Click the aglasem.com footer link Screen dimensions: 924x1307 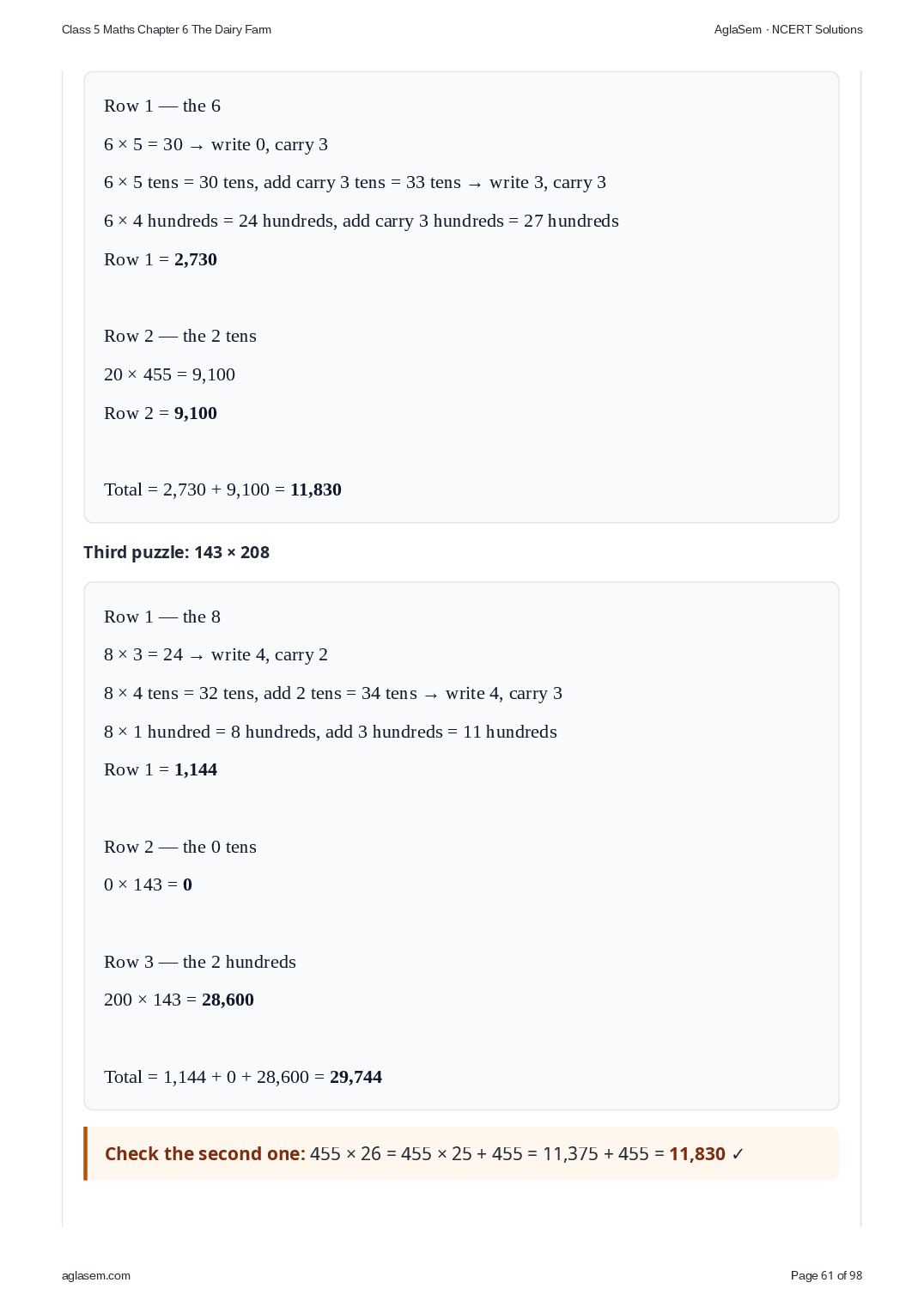(96, 1275)
